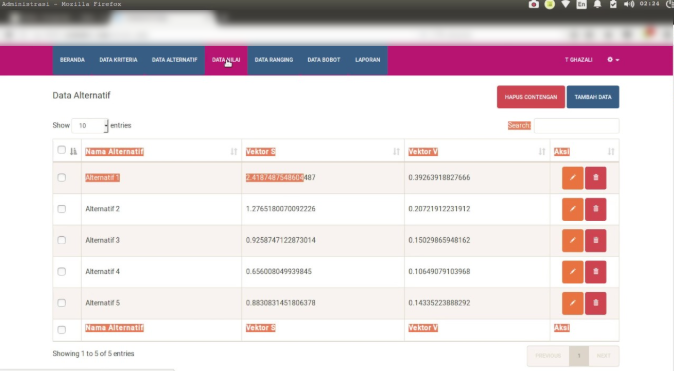The height and width of the screenshot is (371, 674).
Task: Expand the settings gear dropdown menu
Action: 613,60
